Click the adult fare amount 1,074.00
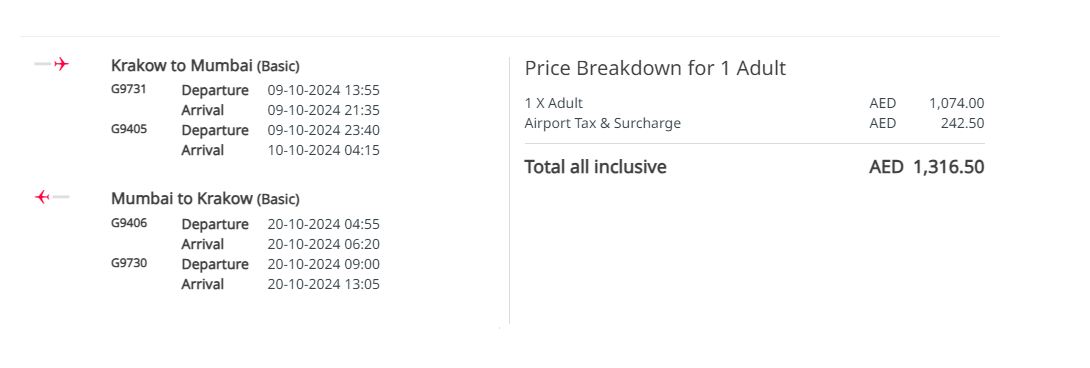The image size is (1090, 368). [957, 104]
